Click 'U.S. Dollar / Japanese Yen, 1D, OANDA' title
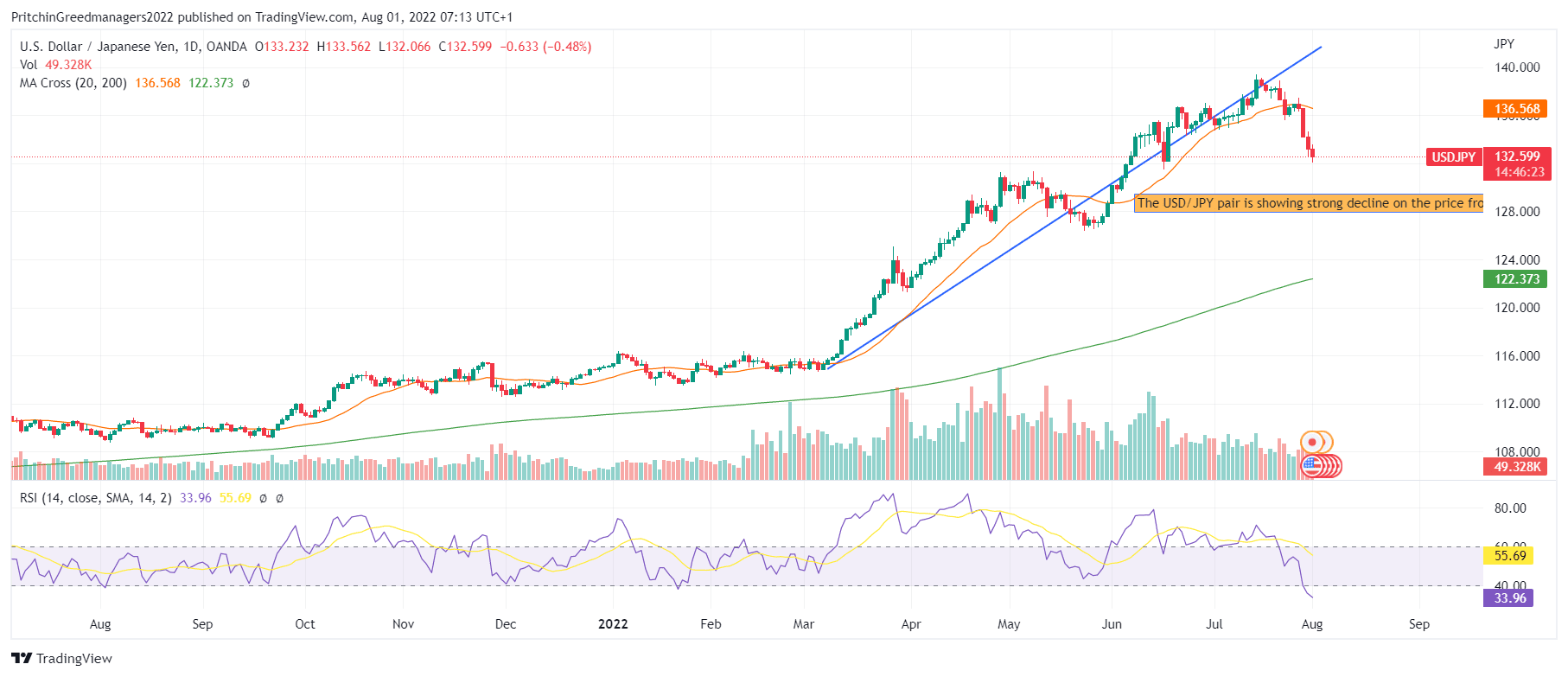 133,47
